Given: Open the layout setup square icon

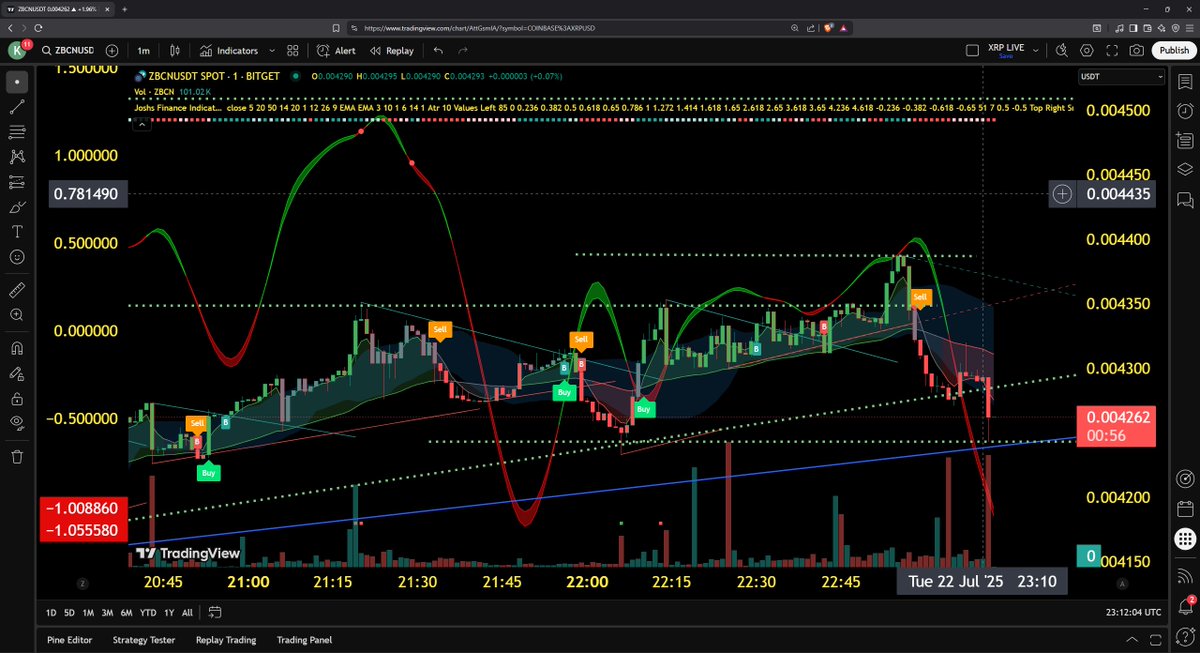Looking at the screenshot, I should tap(972, 50).
